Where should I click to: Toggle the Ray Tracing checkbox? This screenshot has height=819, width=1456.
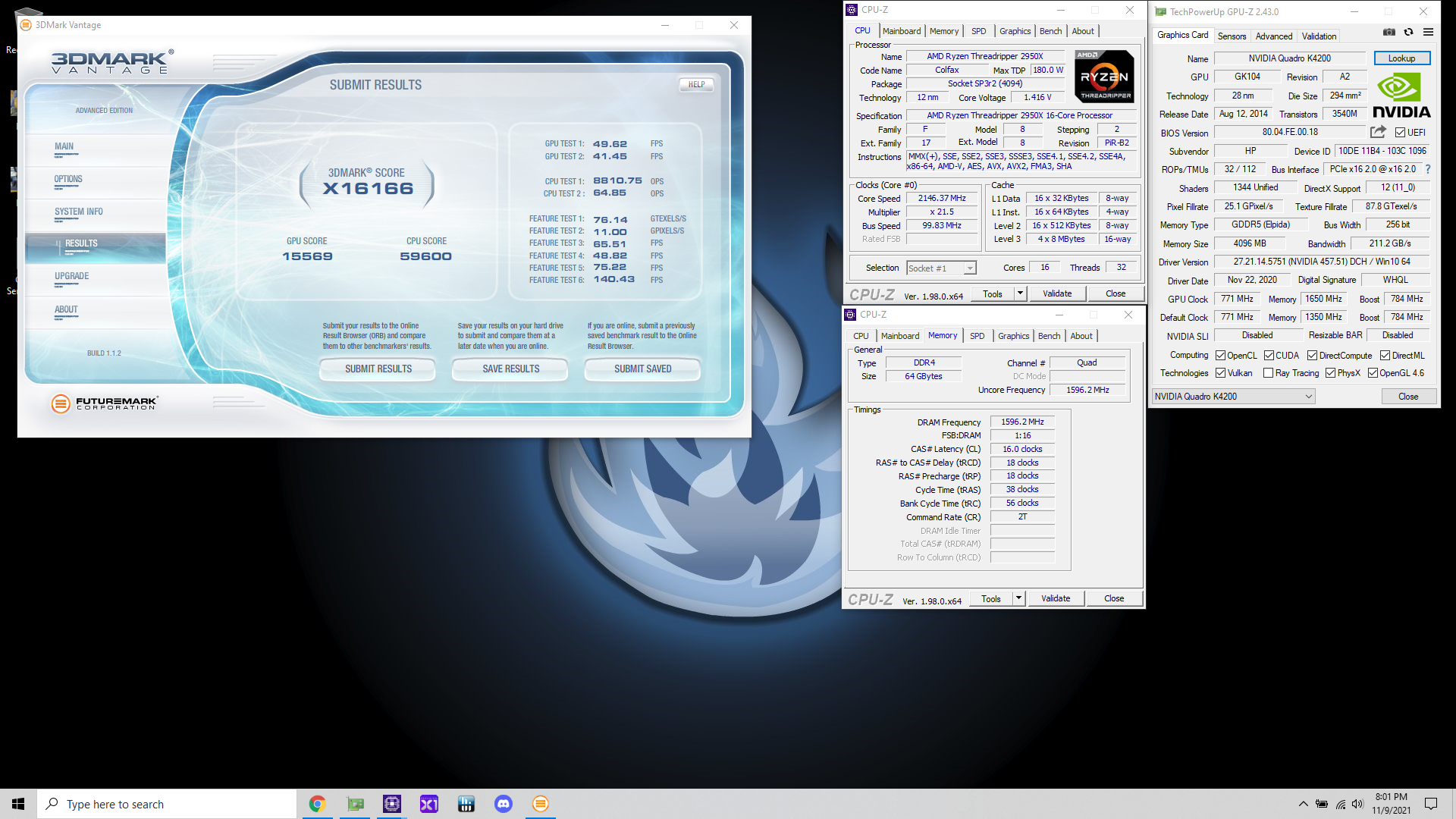pyautogui.click(x=1268, y=372)
